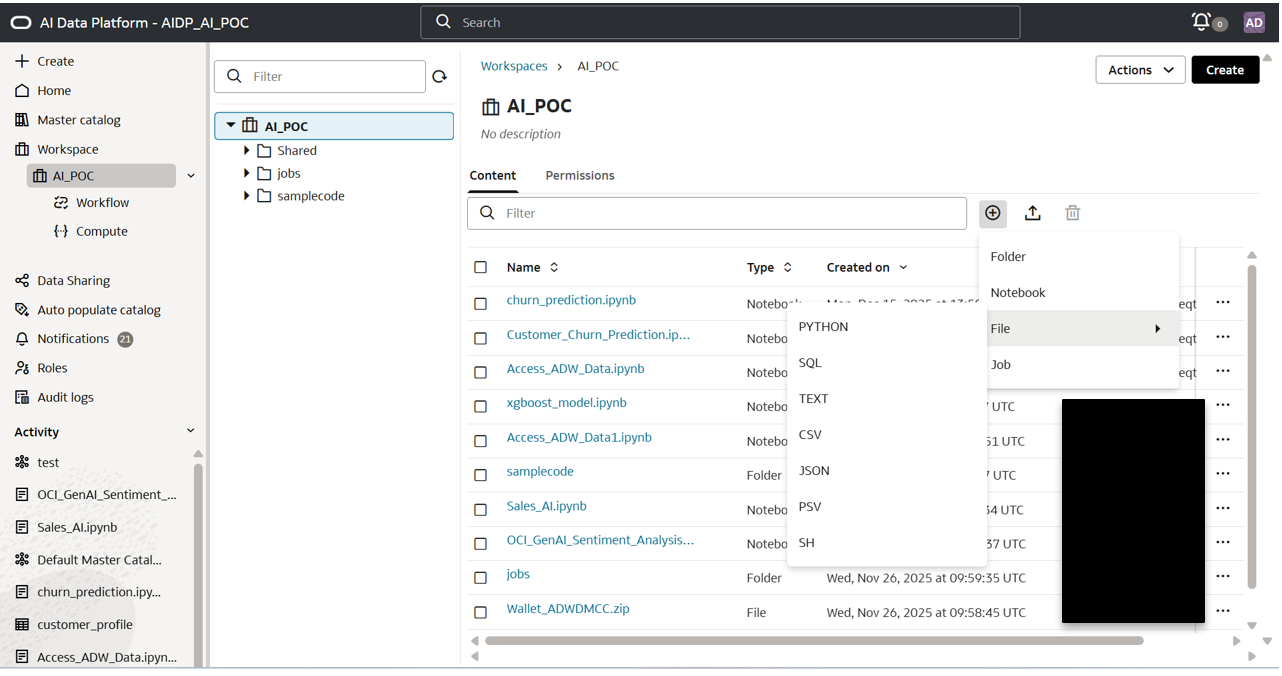
Task: Choose PYTHON from the File submenu
Action: [823, 327]
